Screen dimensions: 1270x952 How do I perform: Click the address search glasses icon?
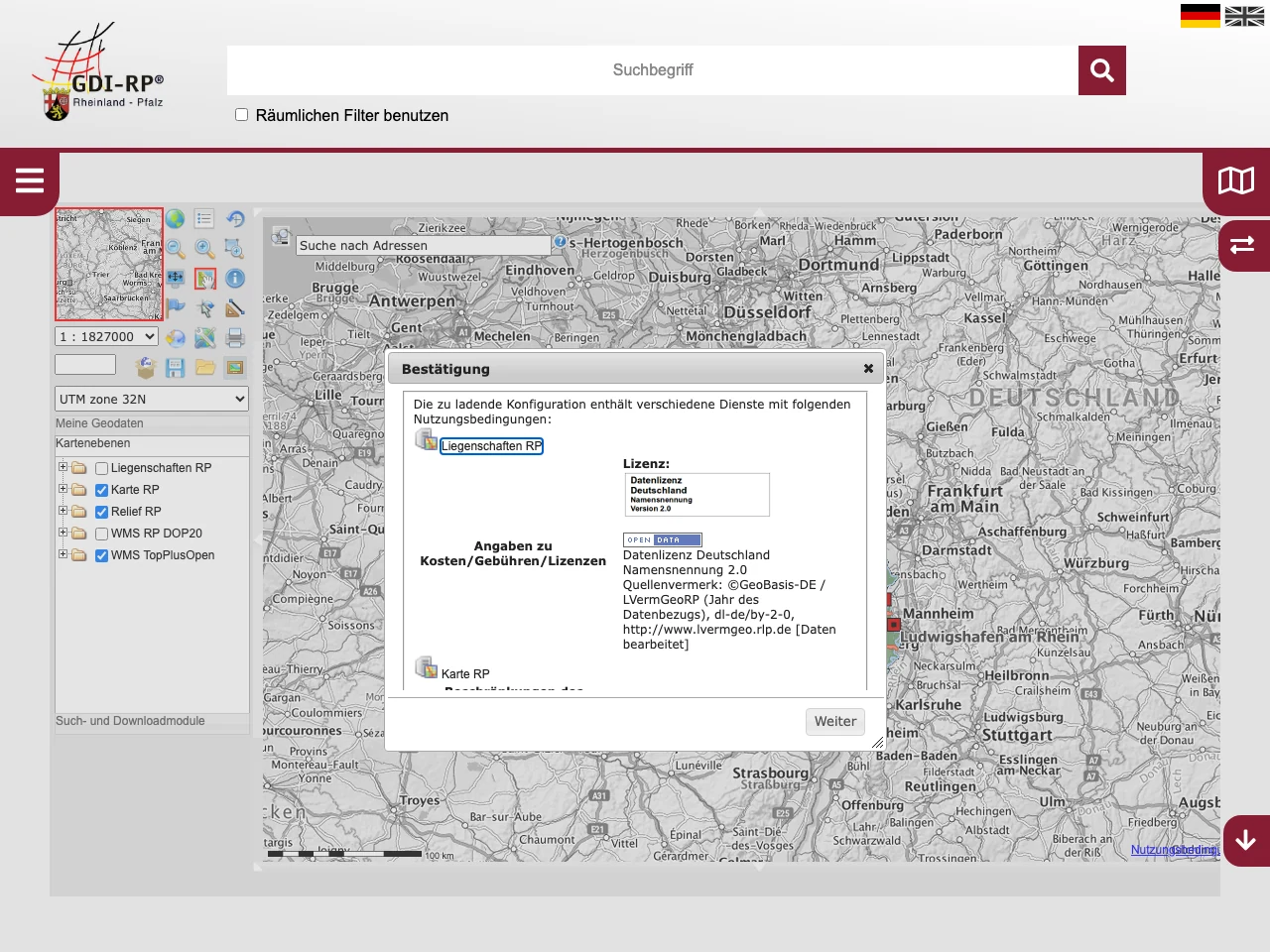281,237
